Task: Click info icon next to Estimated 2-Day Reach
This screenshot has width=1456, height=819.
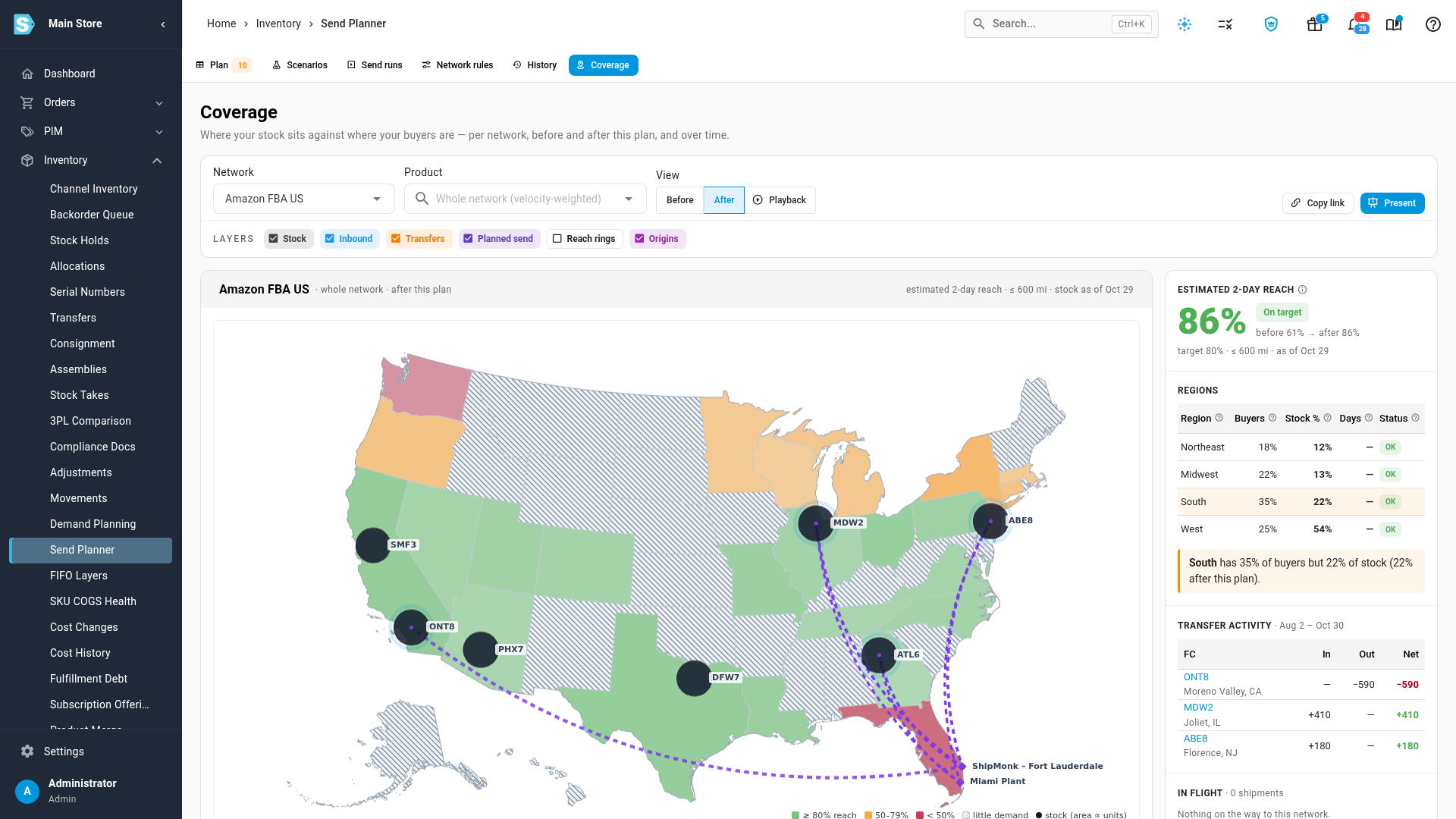Action: [x=1303, y=290]
